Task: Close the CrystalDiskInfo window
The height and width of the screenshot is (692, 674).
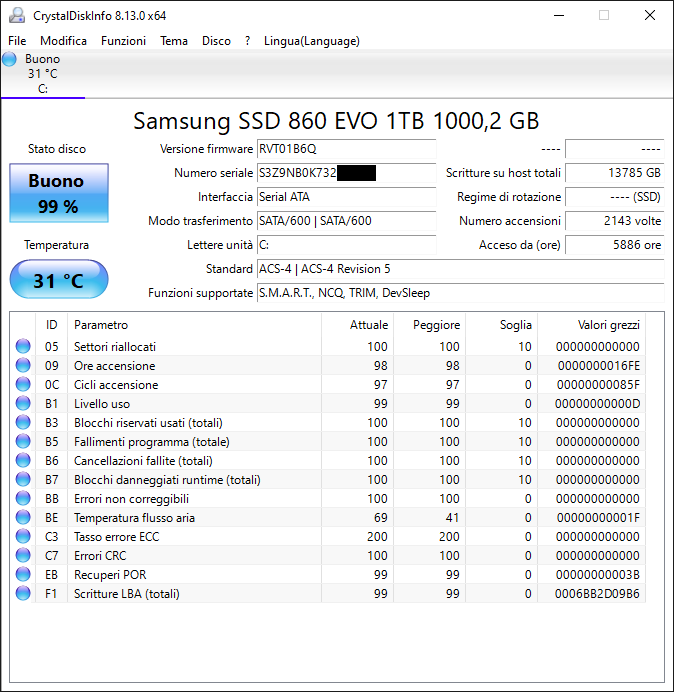Action: [650, 15]
